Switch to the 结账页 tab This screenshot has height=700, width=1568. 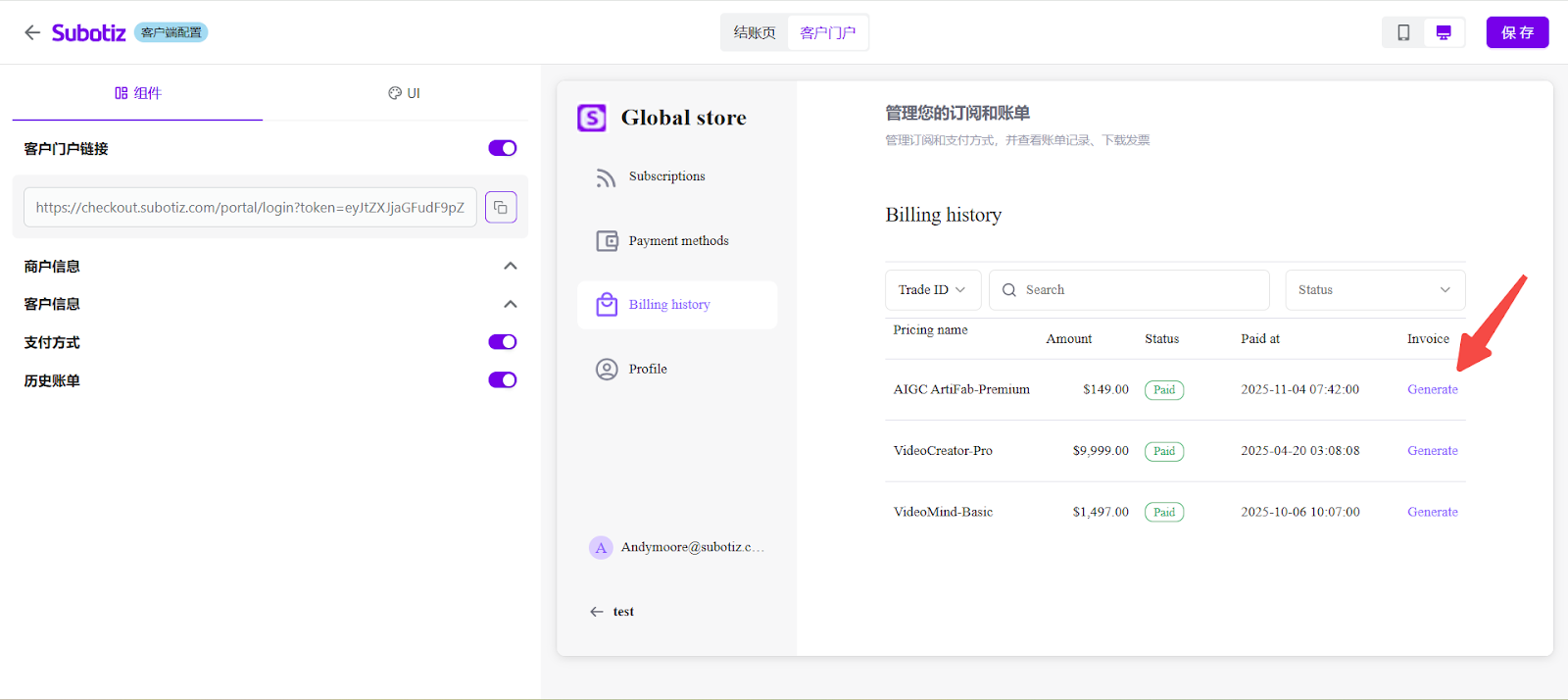[755, 32]
